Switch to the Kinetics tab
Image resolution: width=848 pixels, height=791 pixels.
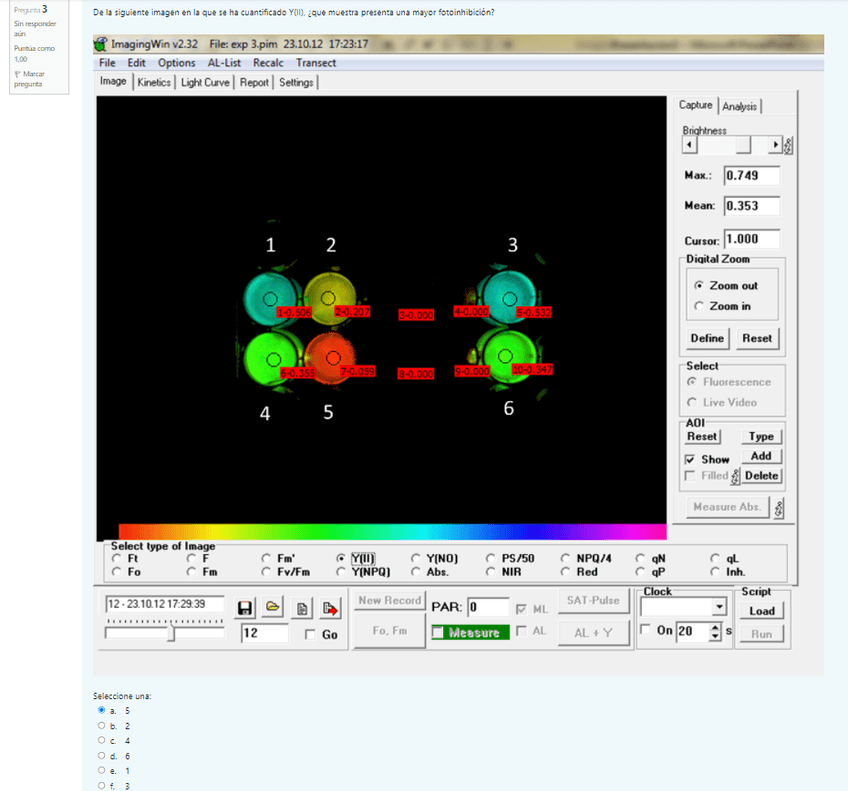pos(154,82)
